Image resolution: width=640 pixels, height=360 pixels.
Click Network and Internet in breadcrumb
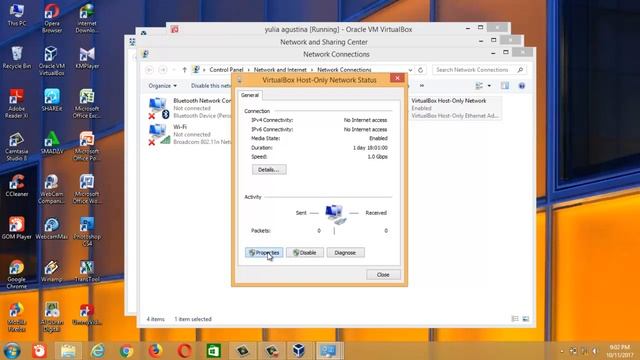coord(280,70)
